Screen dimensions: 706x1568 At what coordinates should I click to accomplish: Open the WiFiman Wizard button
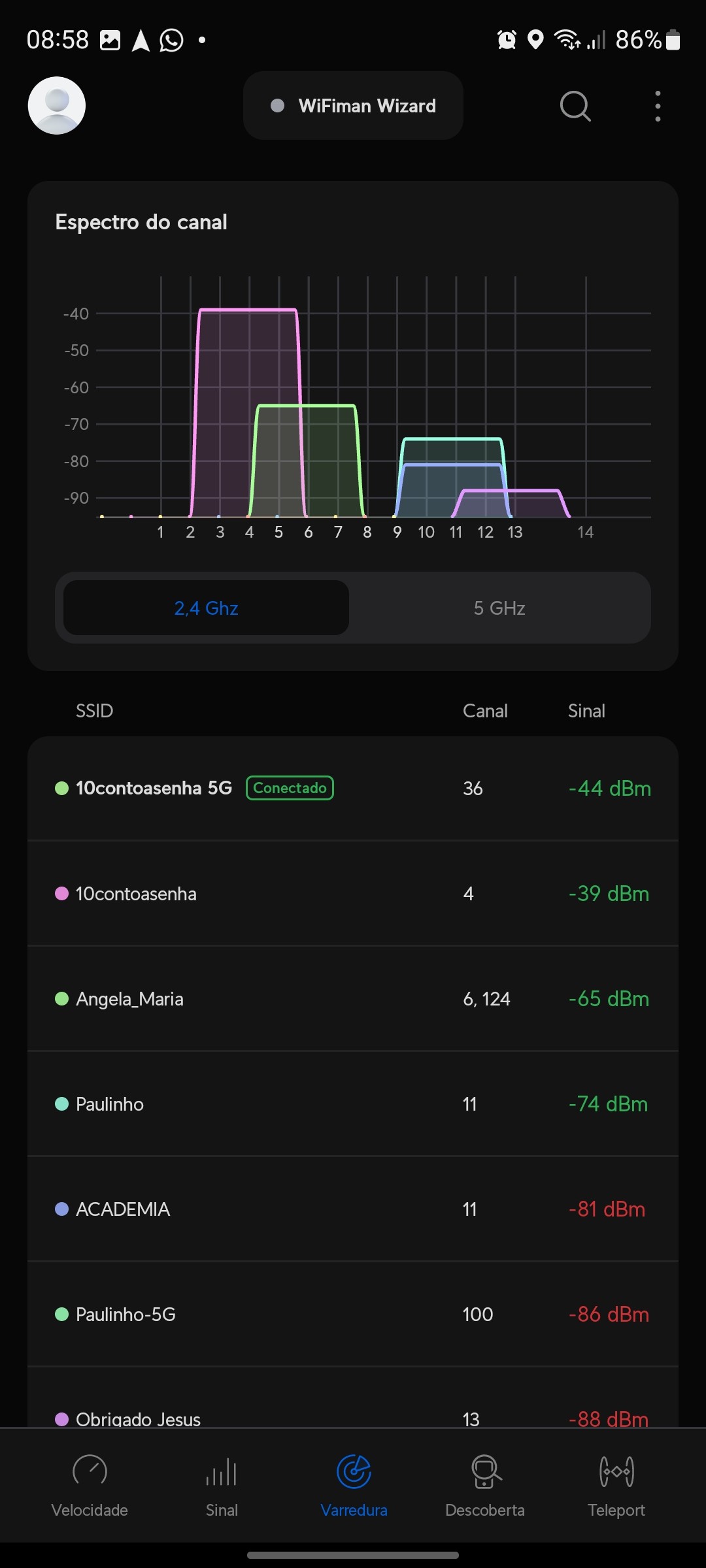(x=353, y=106)
